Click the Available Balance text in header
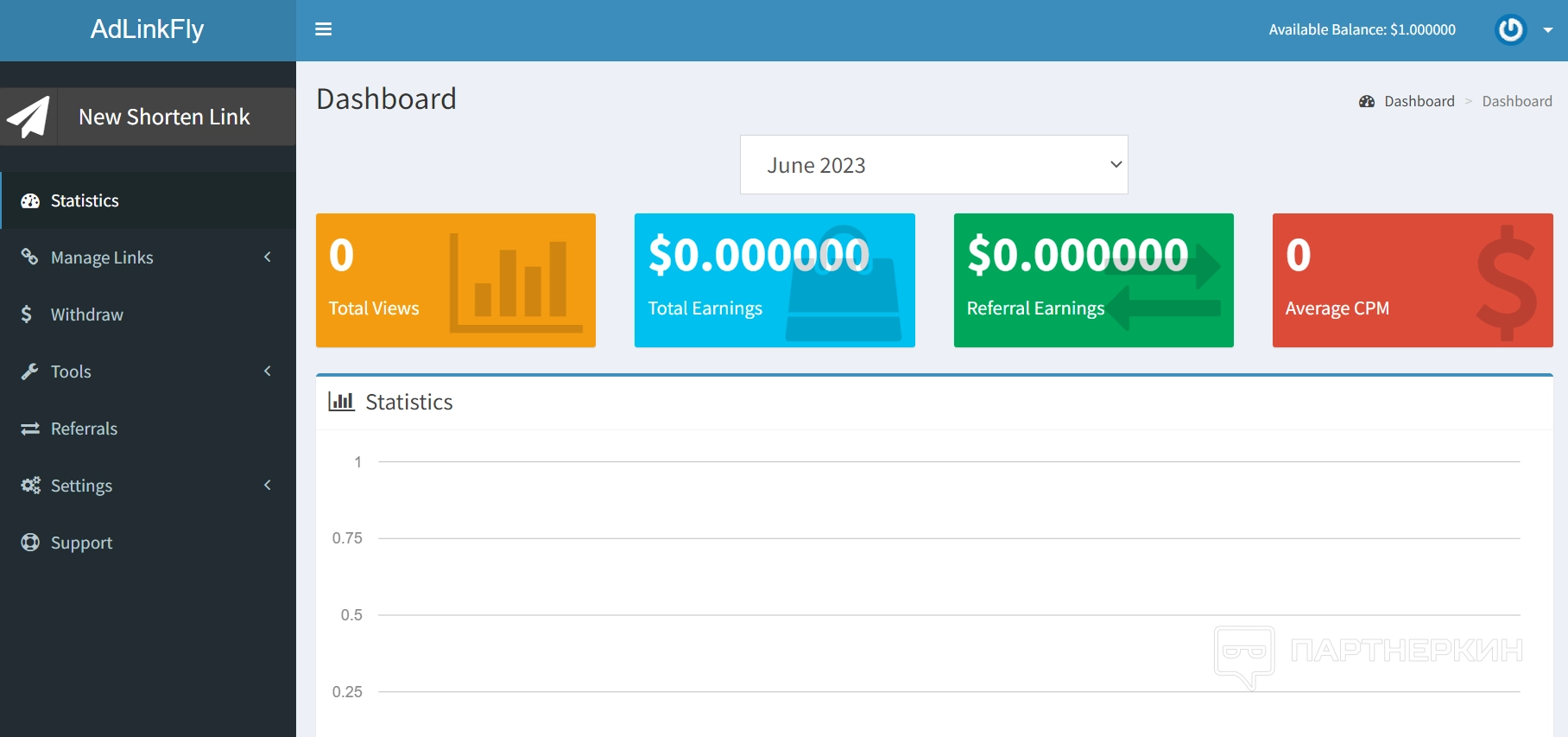This screenshot has width=1568, height=737. [1363, 29]
